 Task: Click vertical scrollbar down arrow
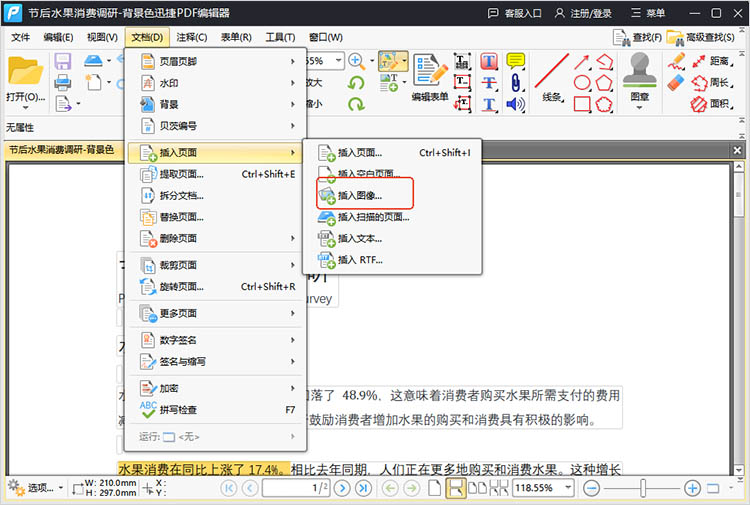tap(739, 470)
